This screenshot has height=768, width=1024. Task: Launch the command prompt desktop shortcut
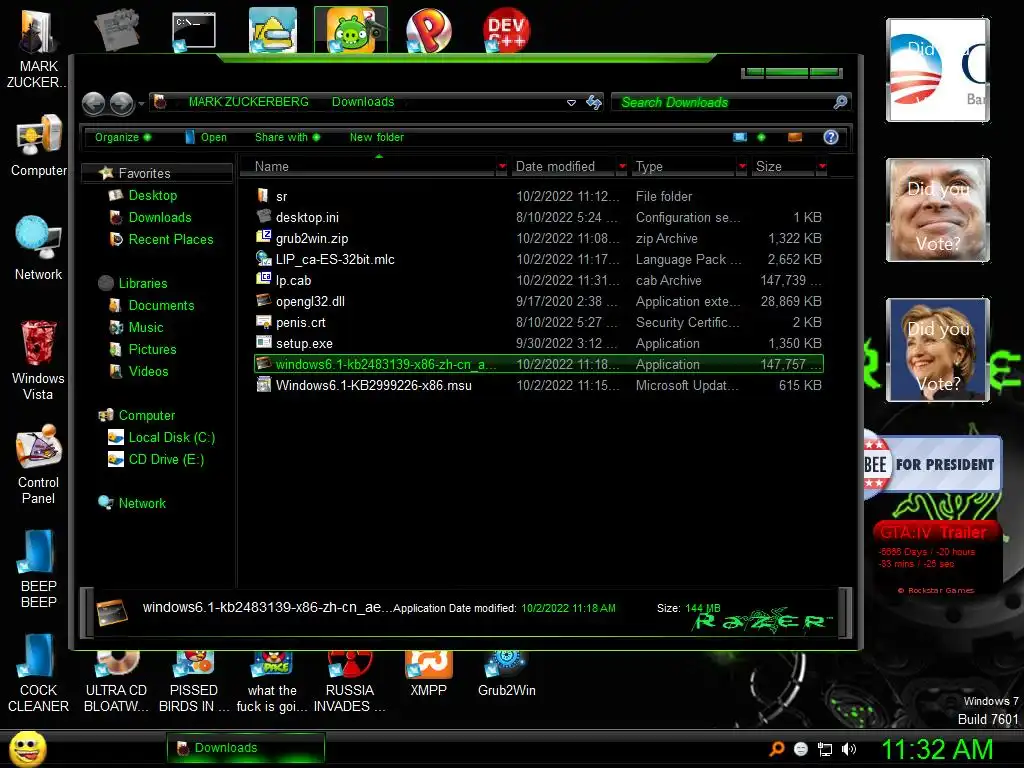(194, 30)
